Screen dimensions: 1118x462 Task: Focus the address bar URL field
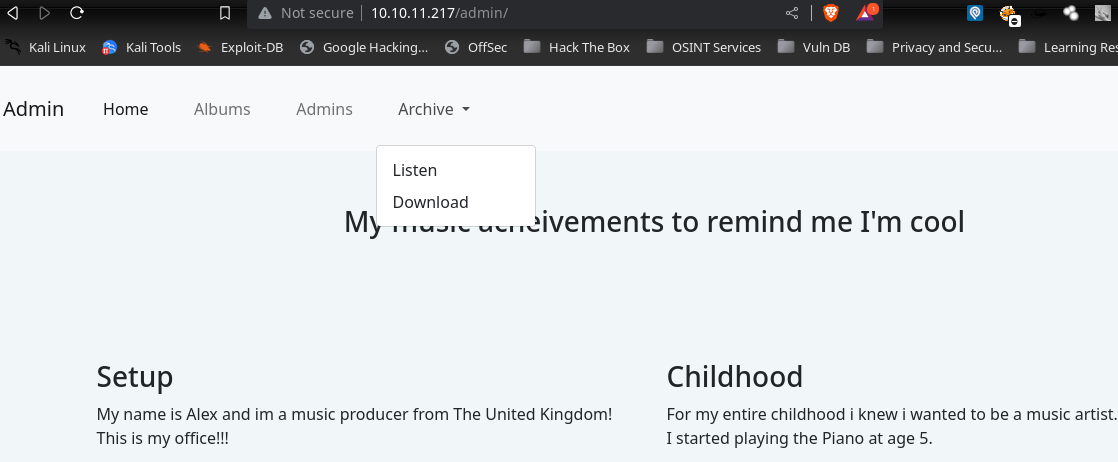(x=570, y=13)
